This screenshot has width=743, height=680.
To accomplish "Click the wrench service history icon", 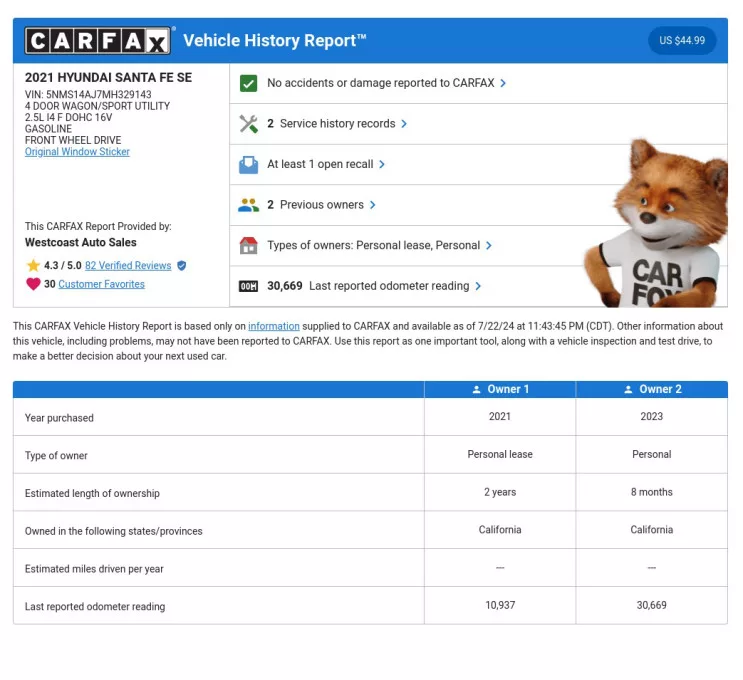I will point(249,124).
